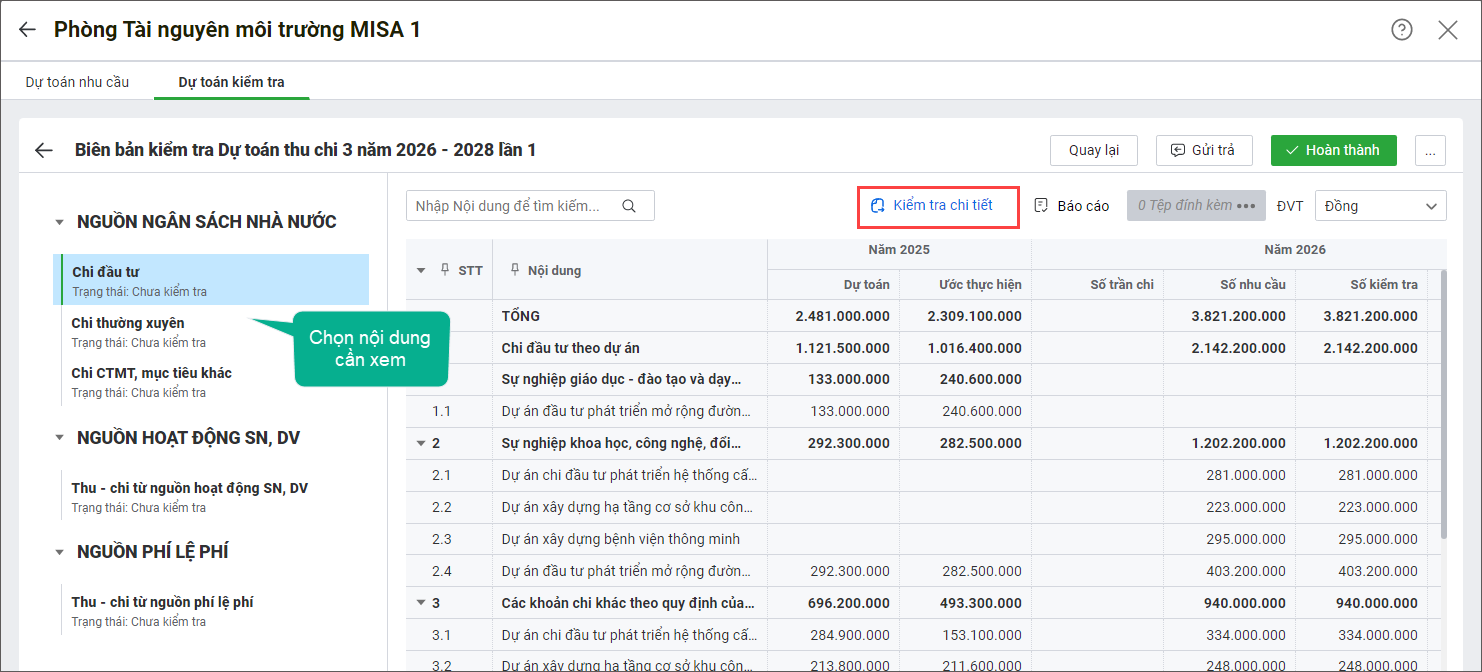Viewport: 1482px width, 672px height.
Task: Select the Dự toán kiểm tra tab
Action: [x=231, y=82]
